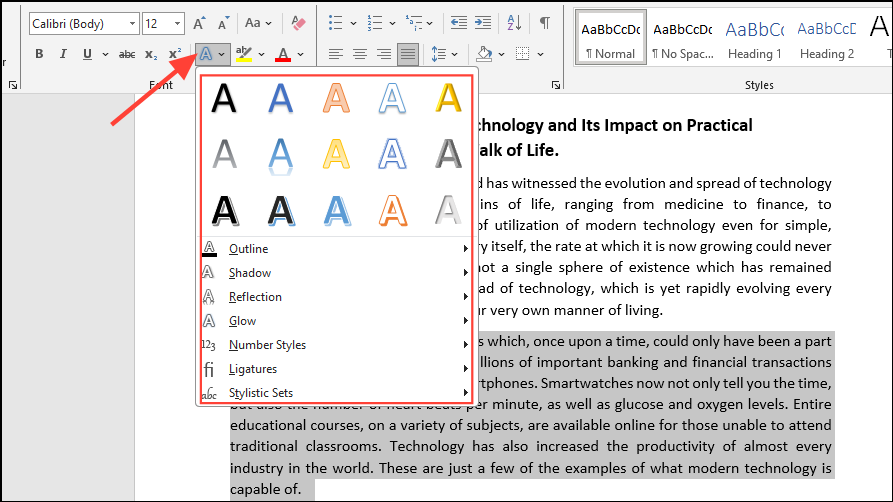This screenshot has height=502, width=893.
Task: Toggle Bold formatting
Action: (40, 54)
